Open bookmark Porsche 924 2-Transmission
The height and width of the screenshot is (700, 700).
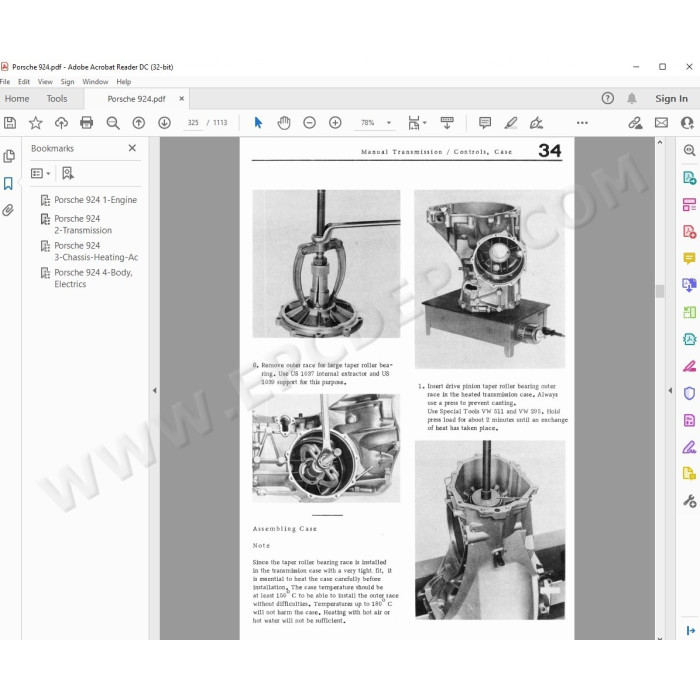83,225
